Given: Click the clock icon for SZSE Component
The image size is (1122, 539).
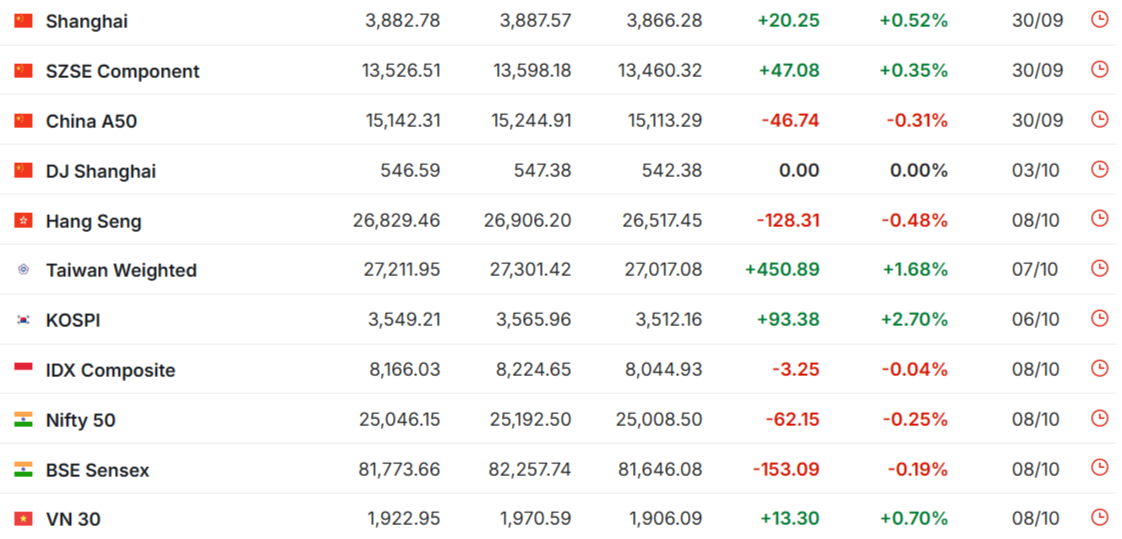Looking at the screenshot, I should click(1099, 69).
